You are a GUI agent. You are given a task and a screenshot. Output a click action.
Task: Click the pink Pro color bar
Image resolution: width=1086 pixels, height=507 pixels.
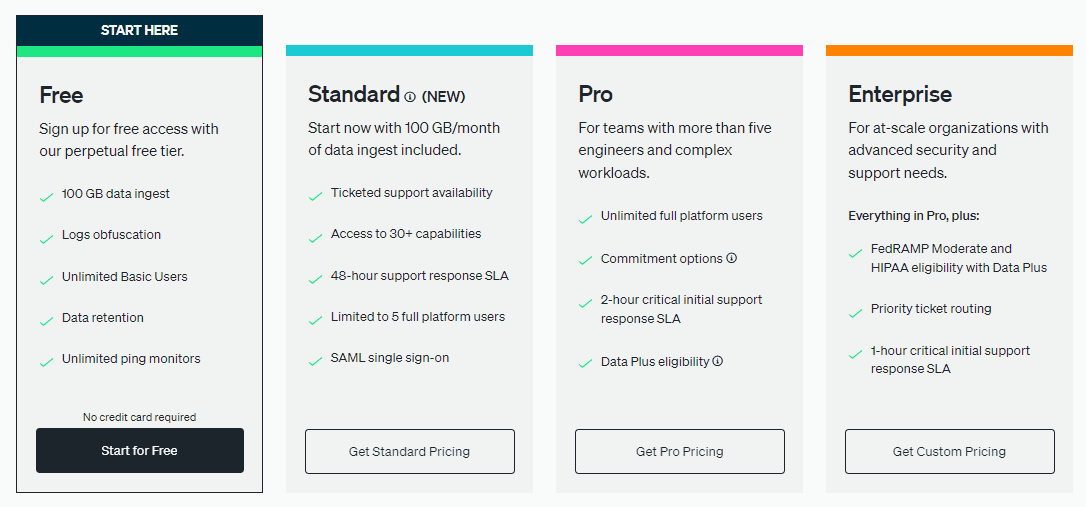click(679, 51)
